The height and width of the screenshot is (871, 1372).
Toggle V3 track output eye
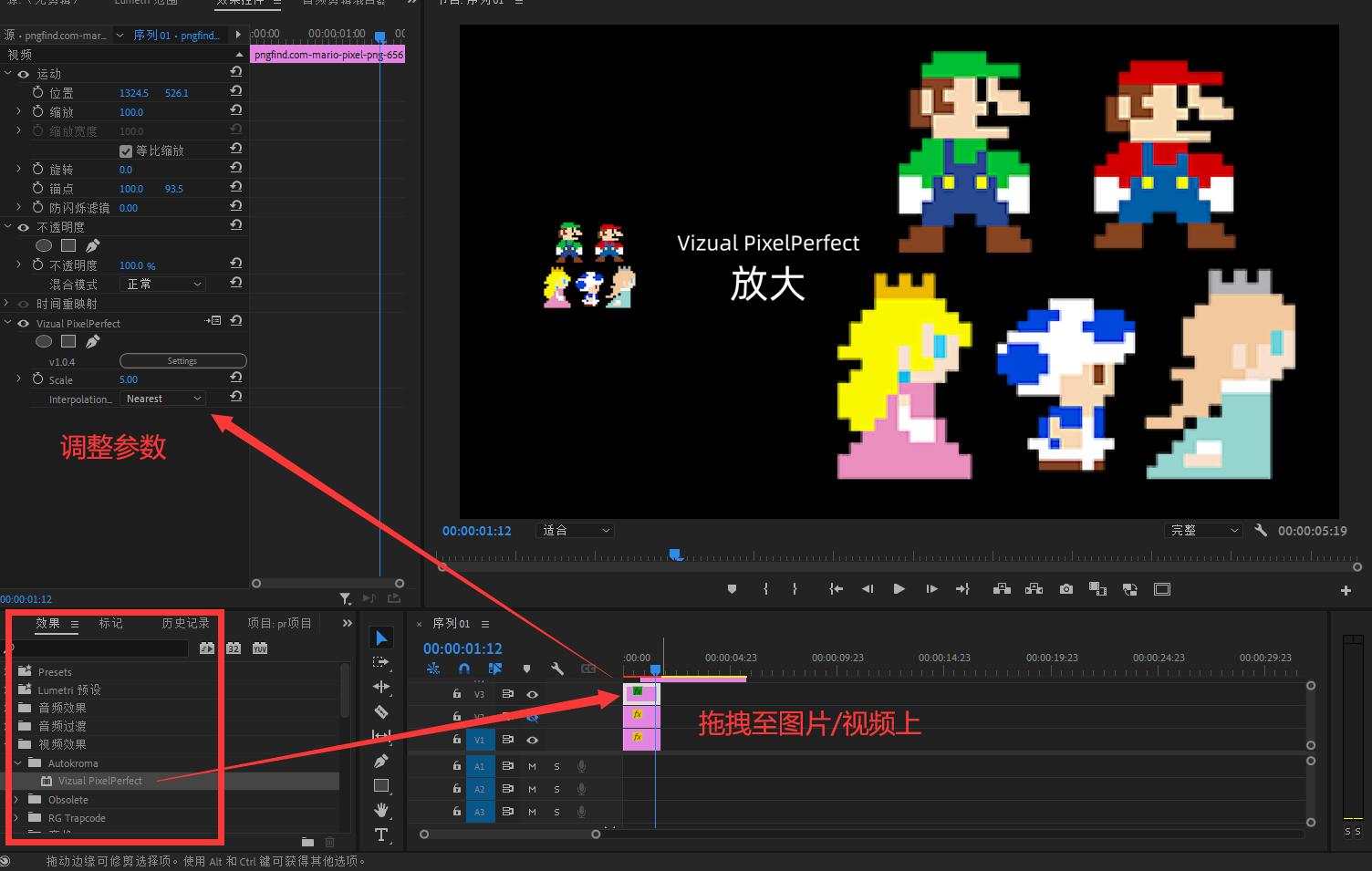pyautogui.click(x=532, y=694)
